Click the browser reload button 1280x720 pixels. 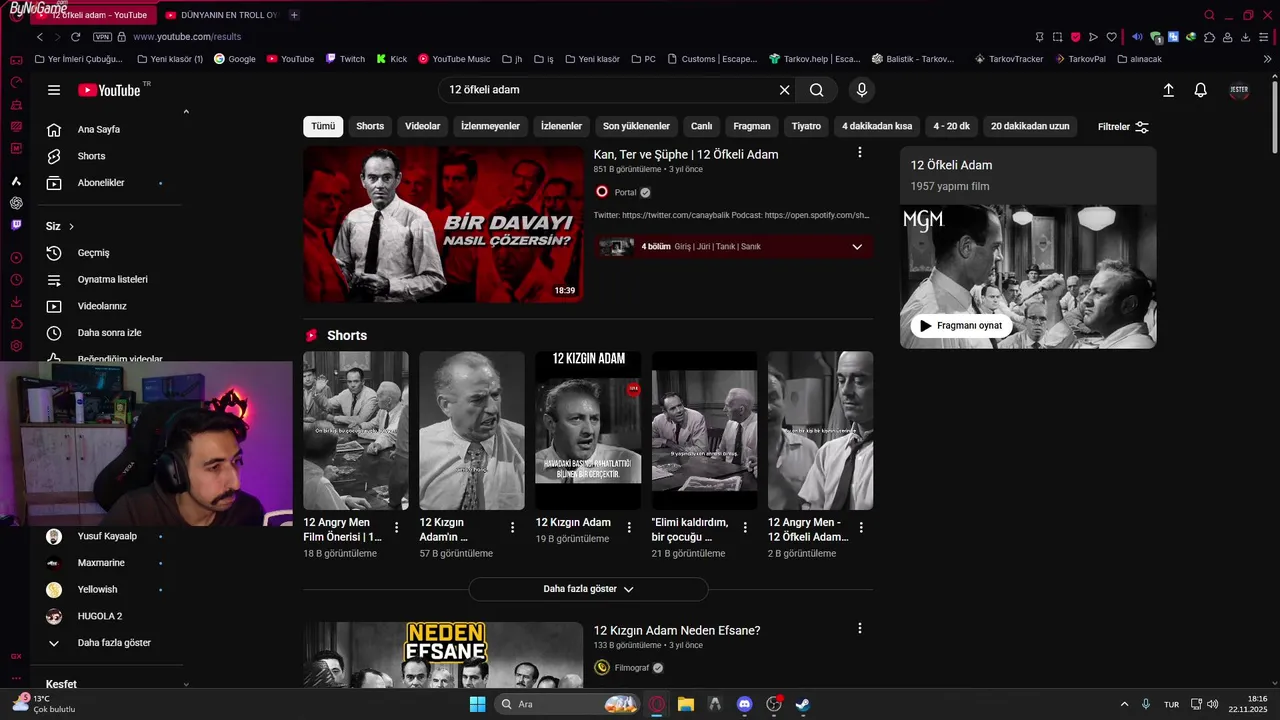75,37
